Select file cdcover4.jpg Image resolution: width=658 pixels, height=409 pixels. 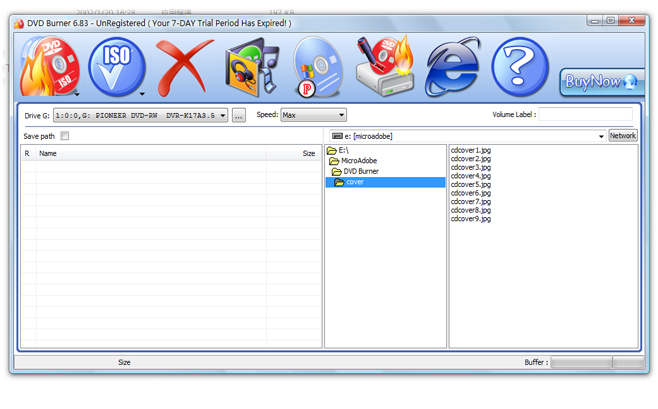pos(470,176)
